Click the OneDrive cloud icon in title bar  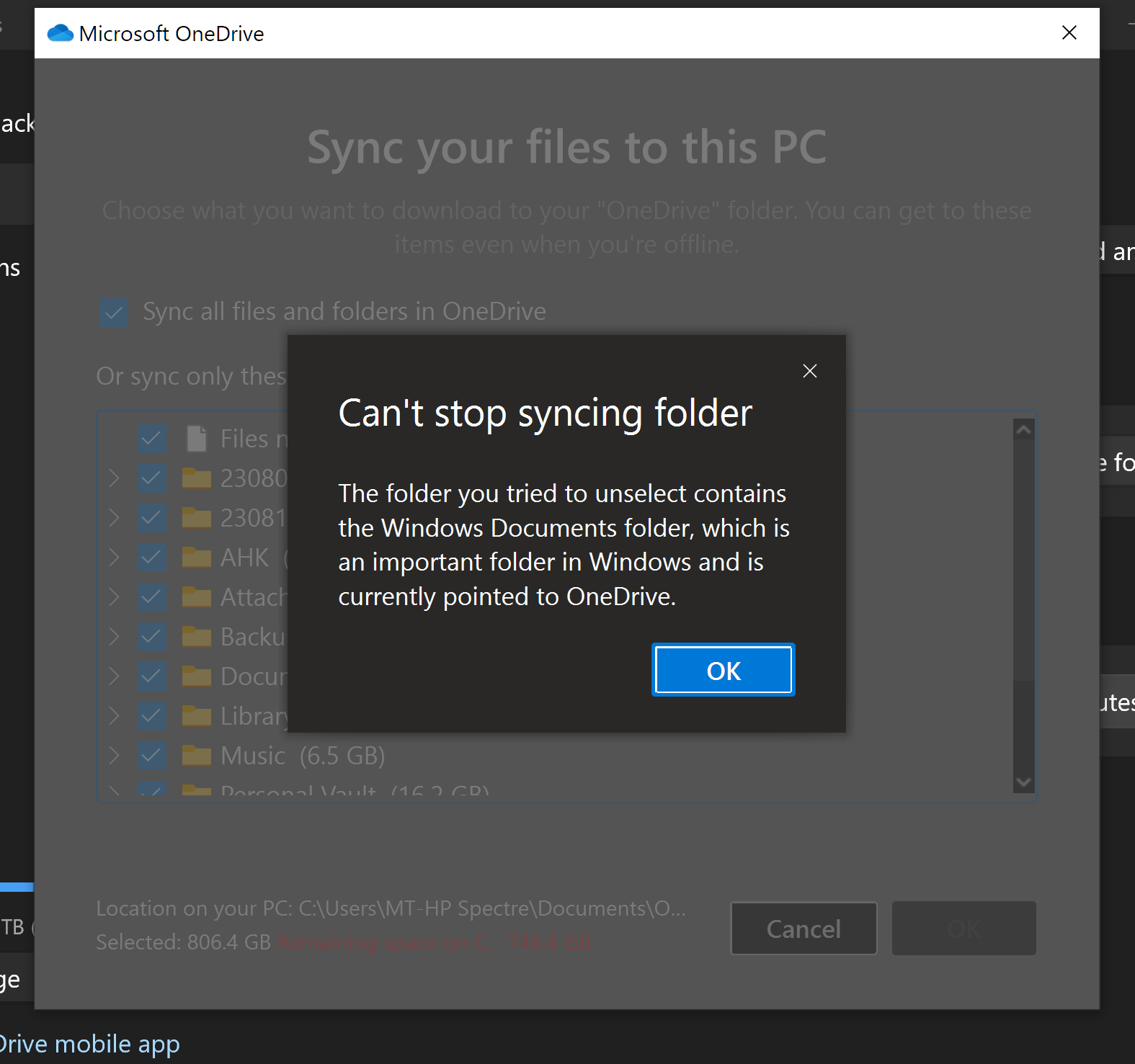[x=61, y=33]
